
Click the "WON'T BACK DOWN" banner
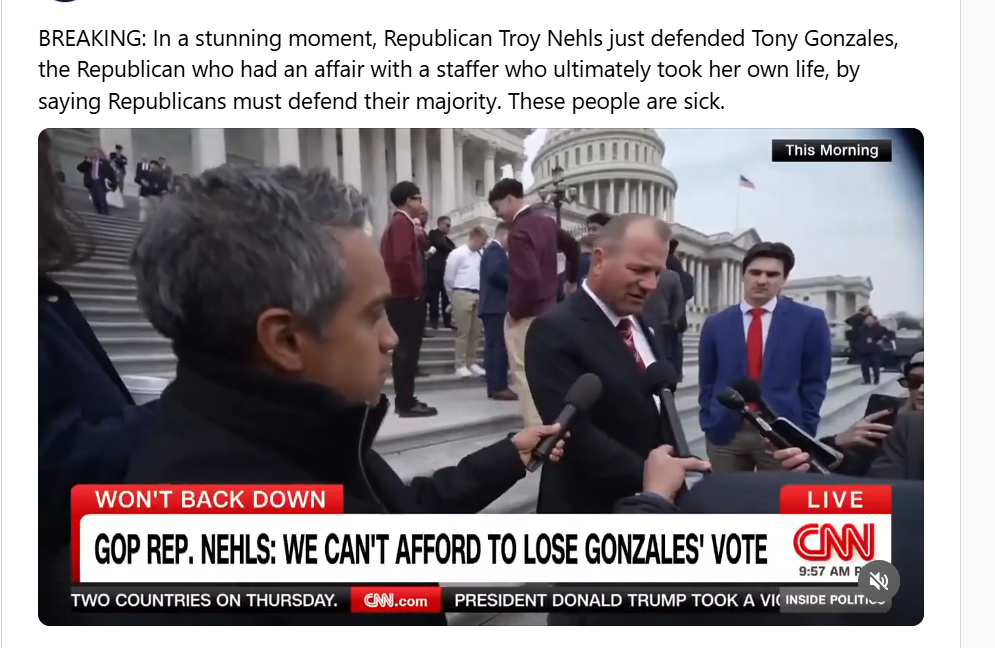point(209,499)
